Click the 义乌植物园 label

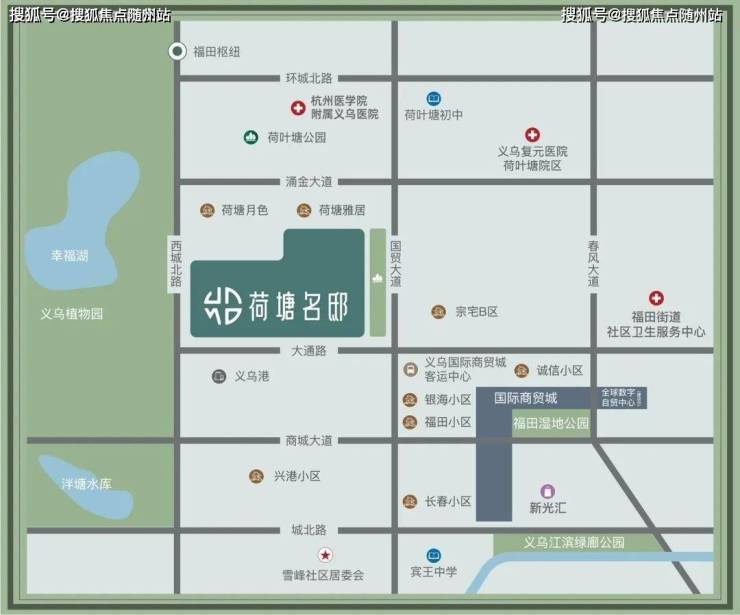(71, 314)
